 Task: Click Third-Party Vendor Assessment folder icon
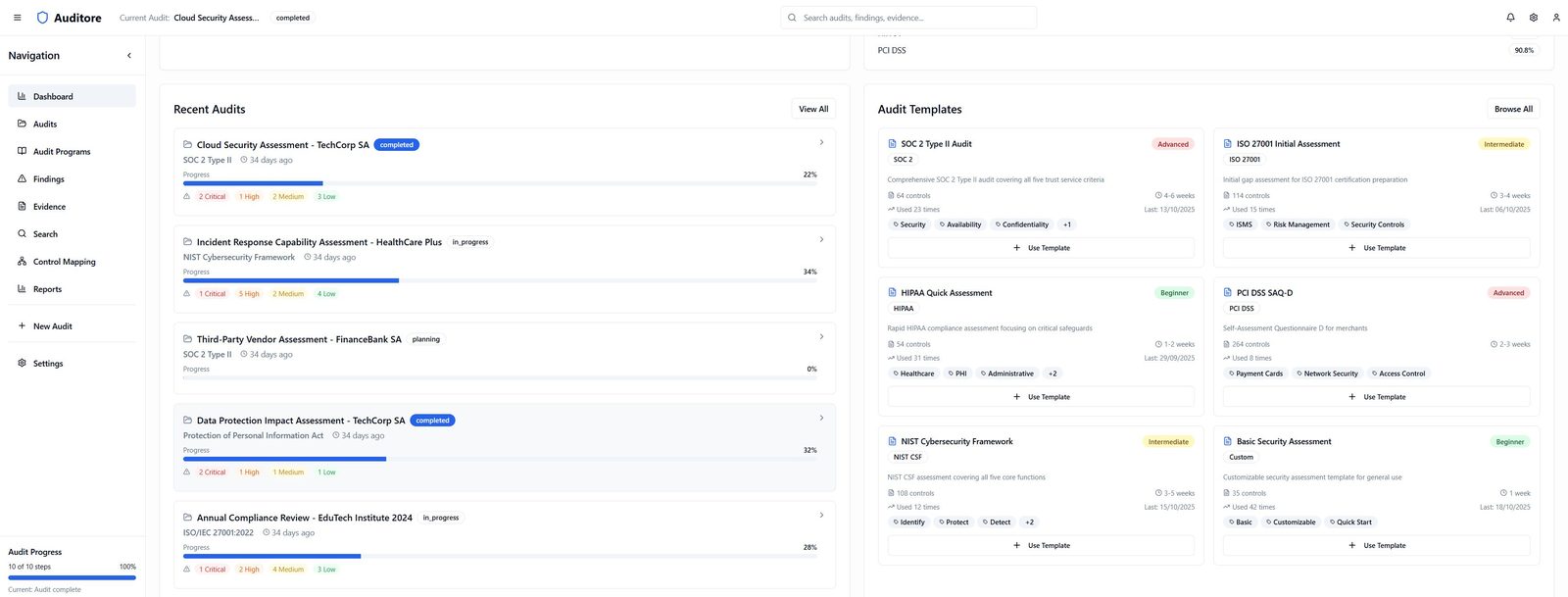pos(187,338)
